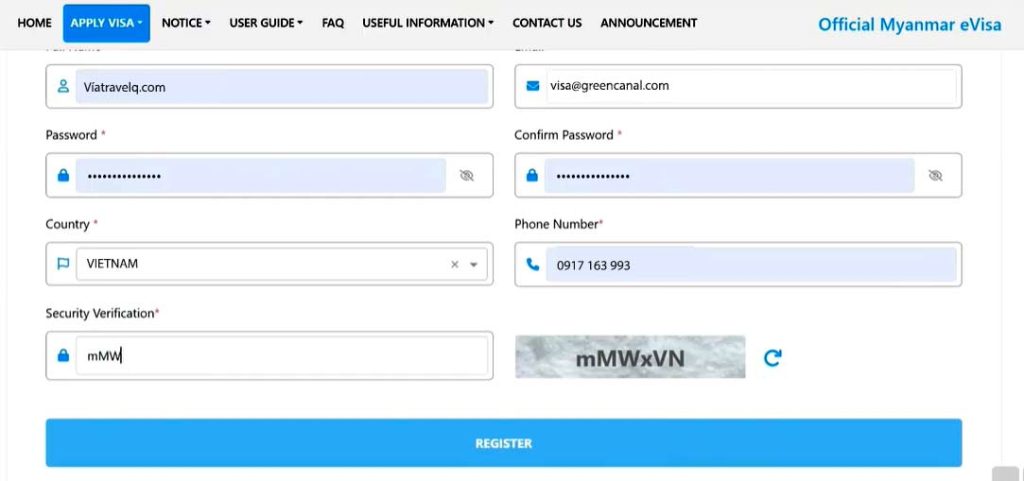Go to the HOME page
The image size is (1024, 481).
click(x=34, y=23)
